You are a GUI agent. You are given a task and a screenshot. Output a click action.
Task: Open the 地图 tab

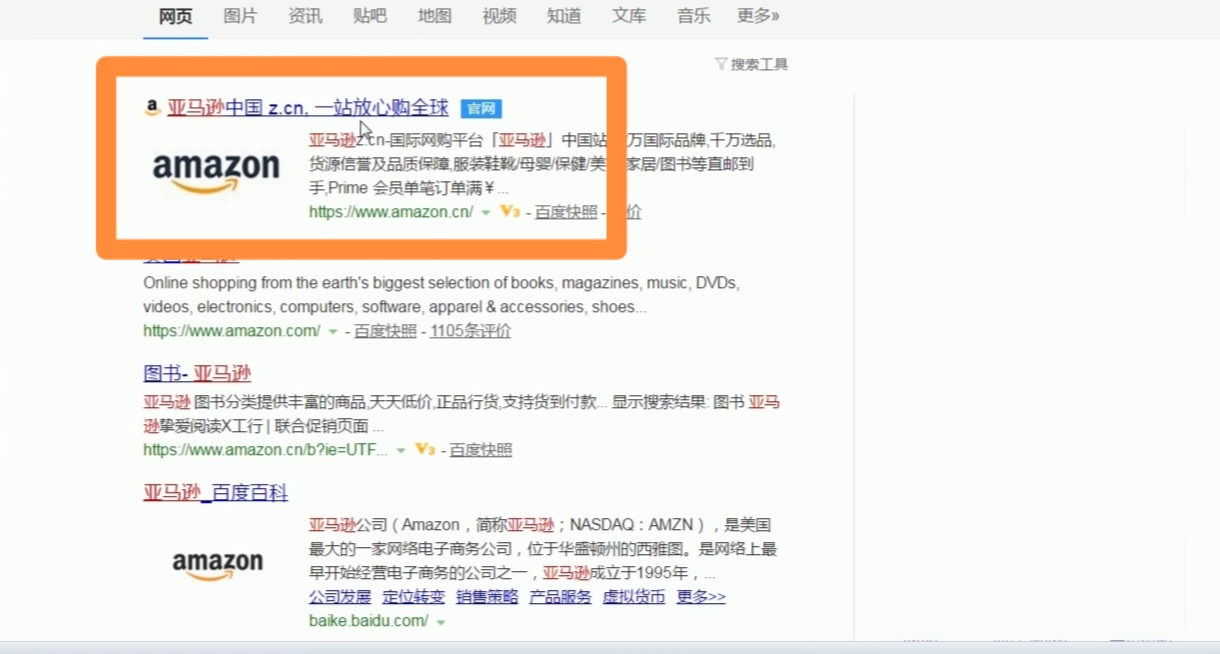click(x=435, y=16)
